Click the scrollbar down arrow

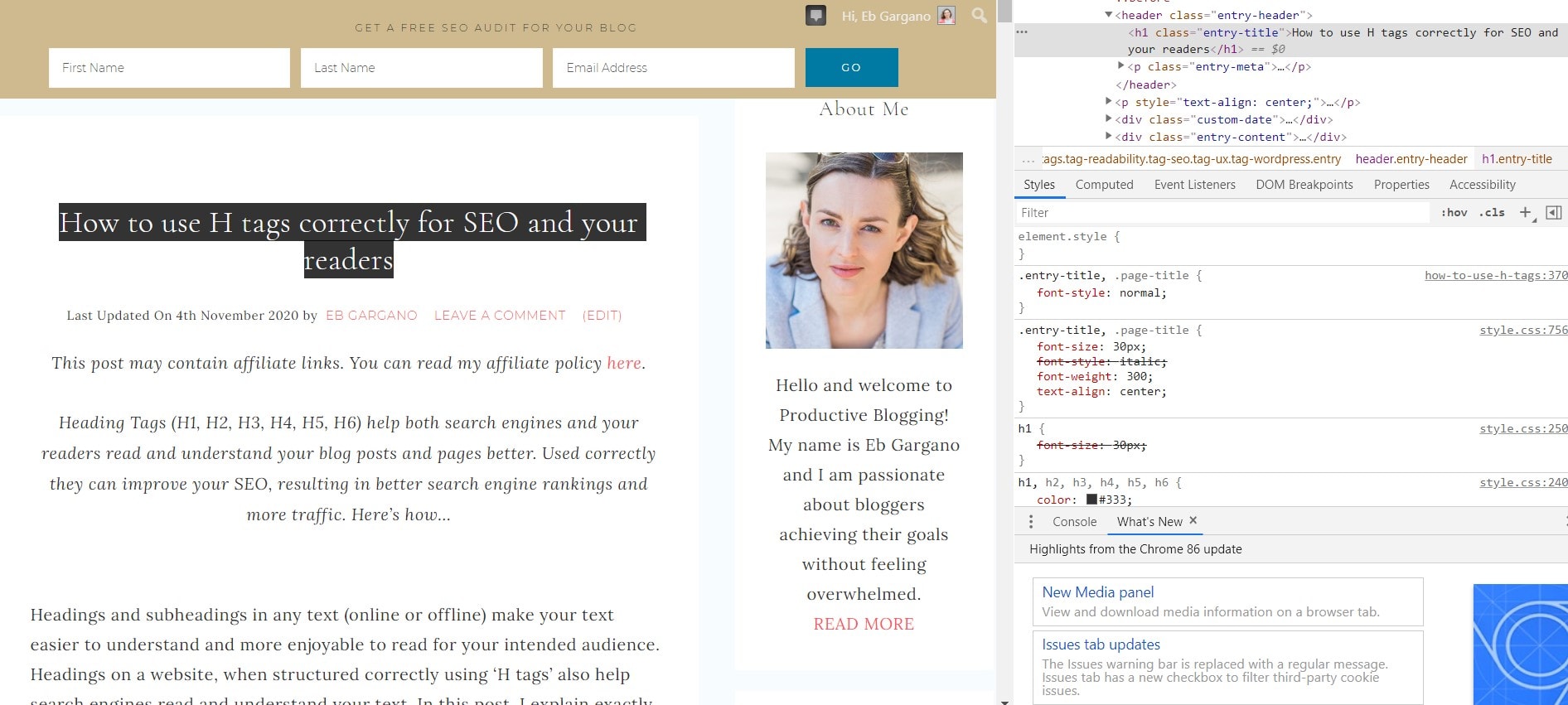(1004, 701)
